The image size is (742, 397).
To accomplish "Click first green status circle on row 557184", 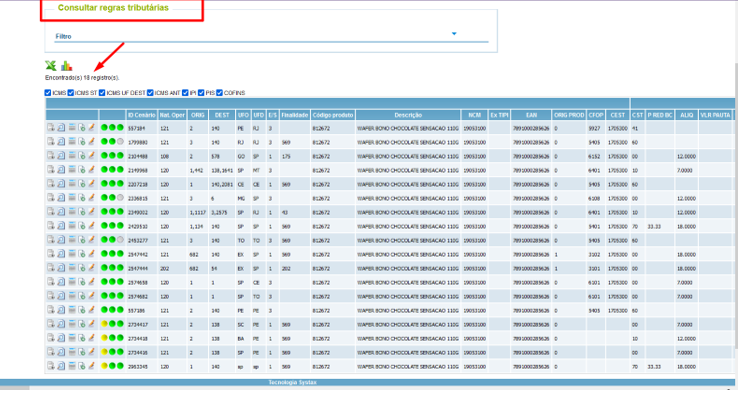I will 104,127.
